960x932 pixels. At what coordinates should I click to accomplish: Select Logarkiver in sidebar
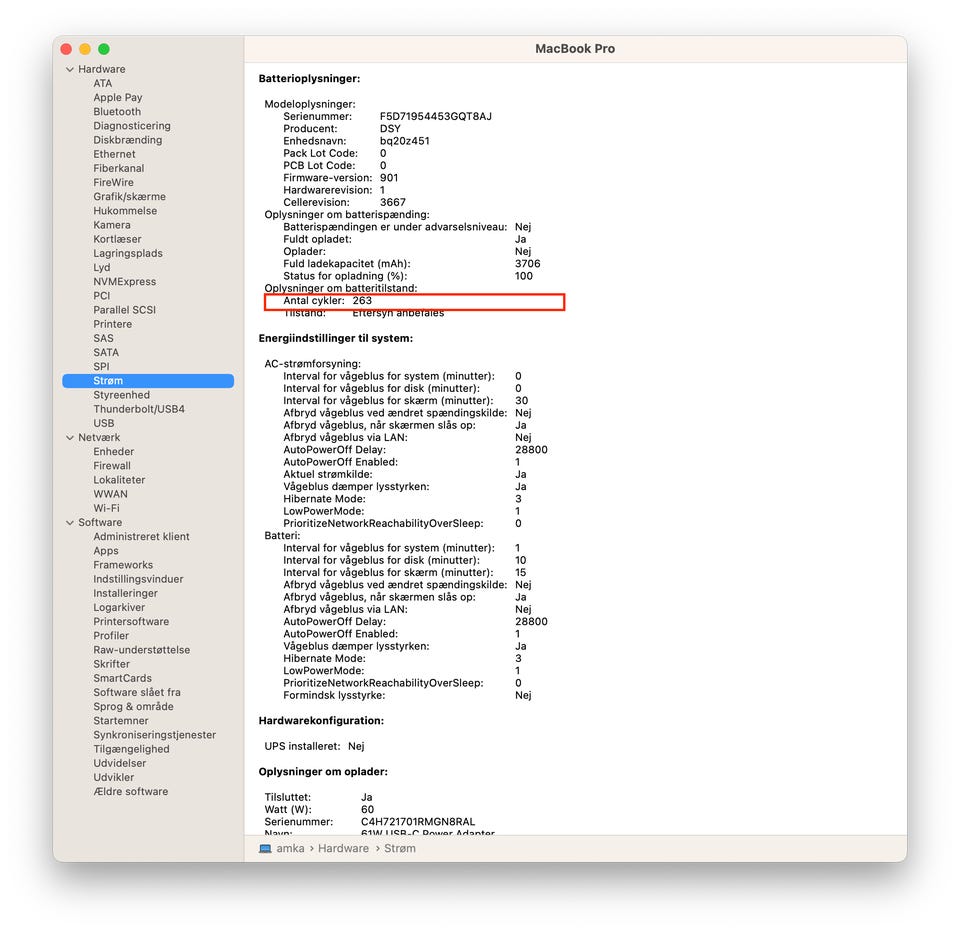point(119,607)
